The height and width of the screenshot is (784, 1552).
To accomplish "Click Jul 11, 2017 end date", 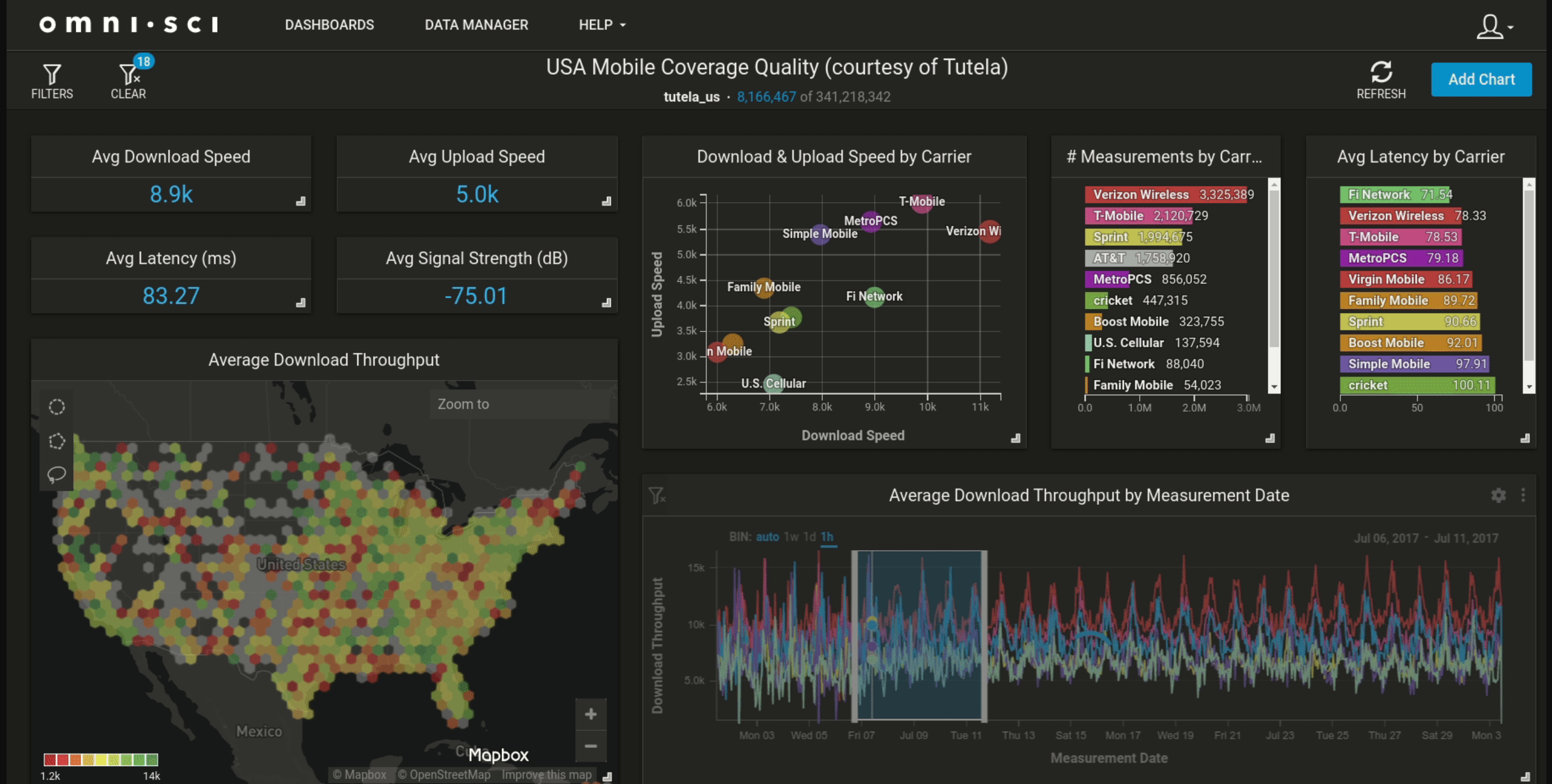I will click(x=1466, y=538).
